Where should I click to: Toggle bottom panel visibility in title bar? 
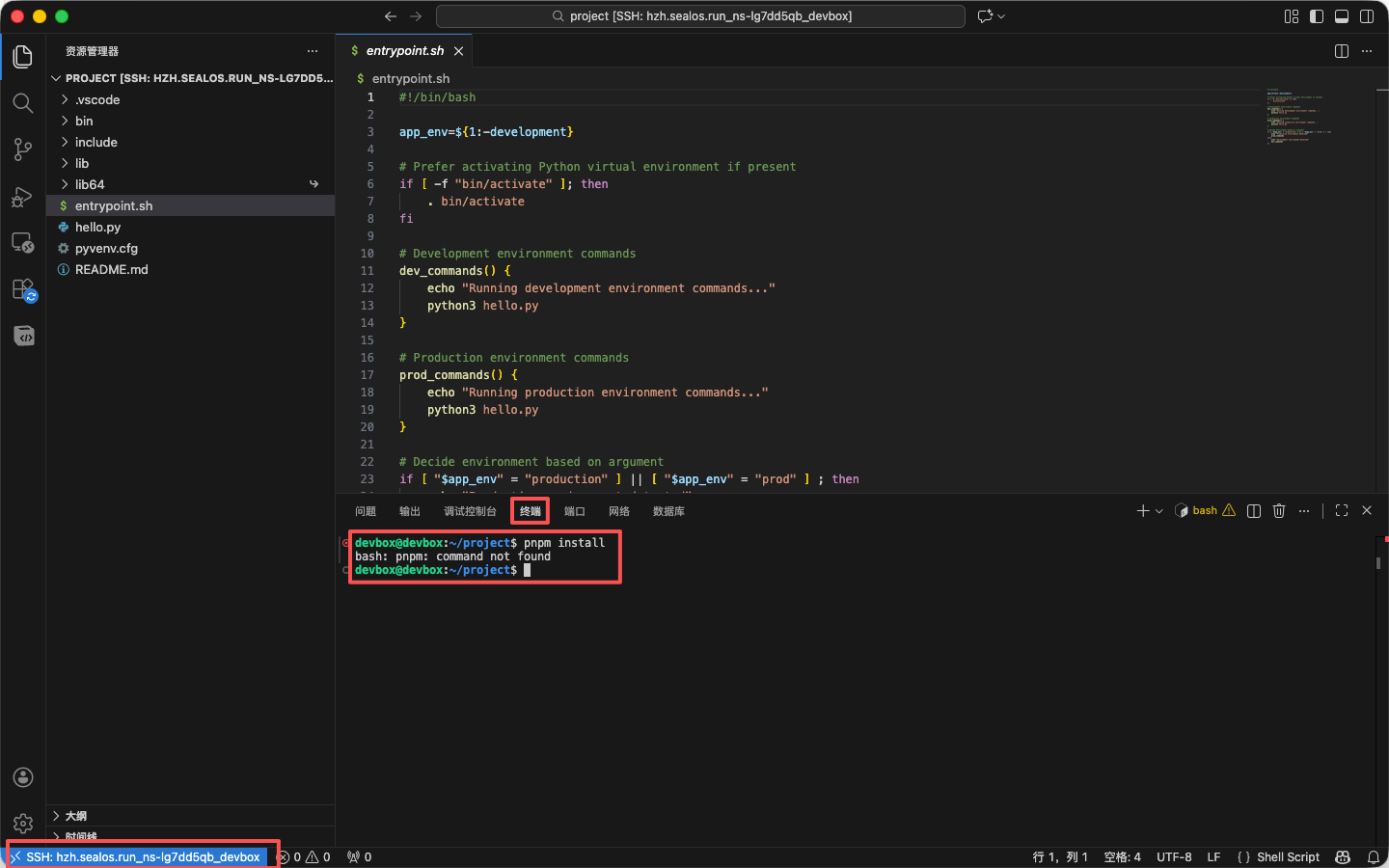click(1342, 16)
